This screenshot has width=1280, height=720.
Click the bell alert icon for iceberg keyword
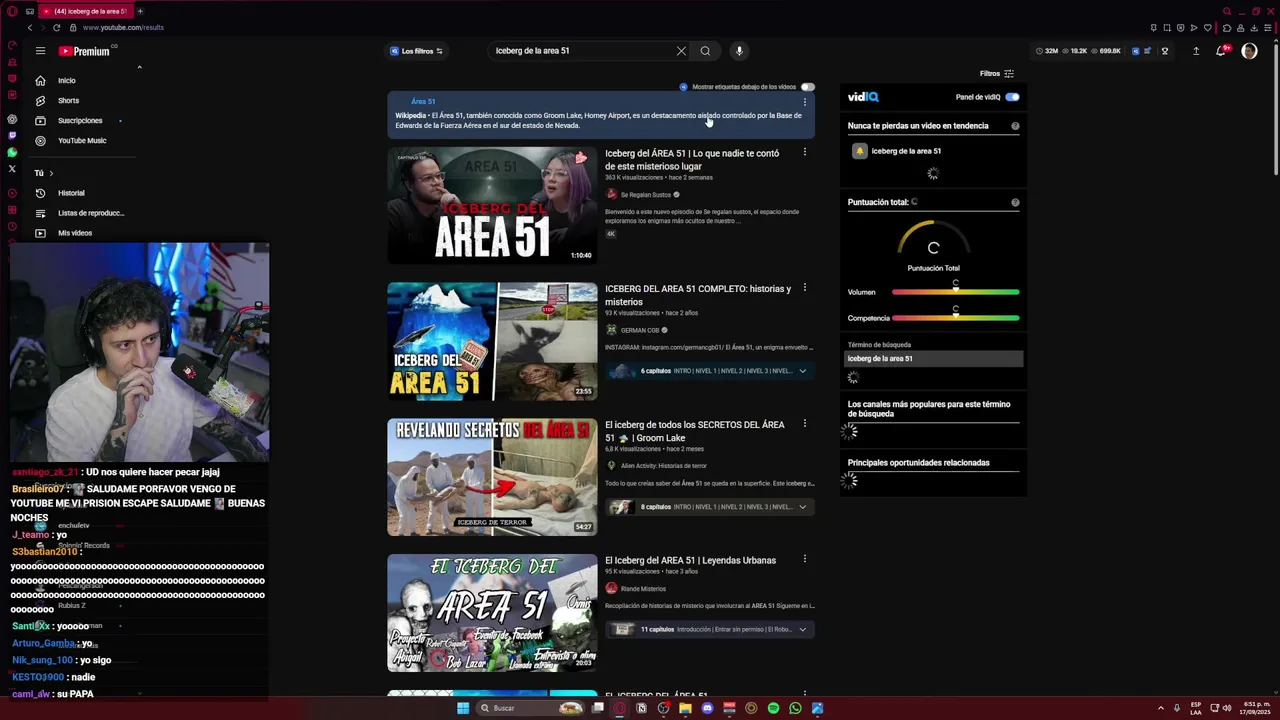pyautogui.click(x=859, y=151)
